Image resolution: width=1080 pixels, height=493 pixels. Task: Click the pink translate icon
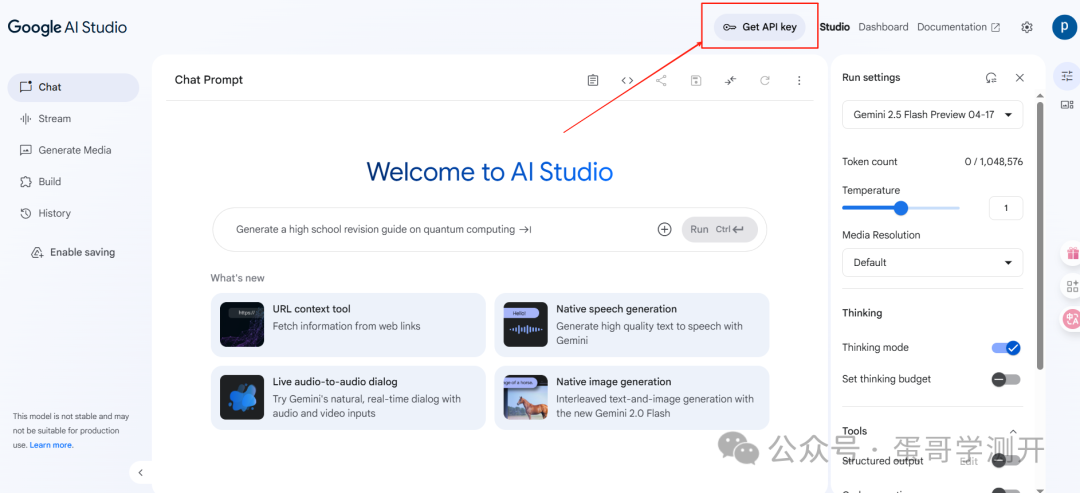click(x=1072, y=318)
